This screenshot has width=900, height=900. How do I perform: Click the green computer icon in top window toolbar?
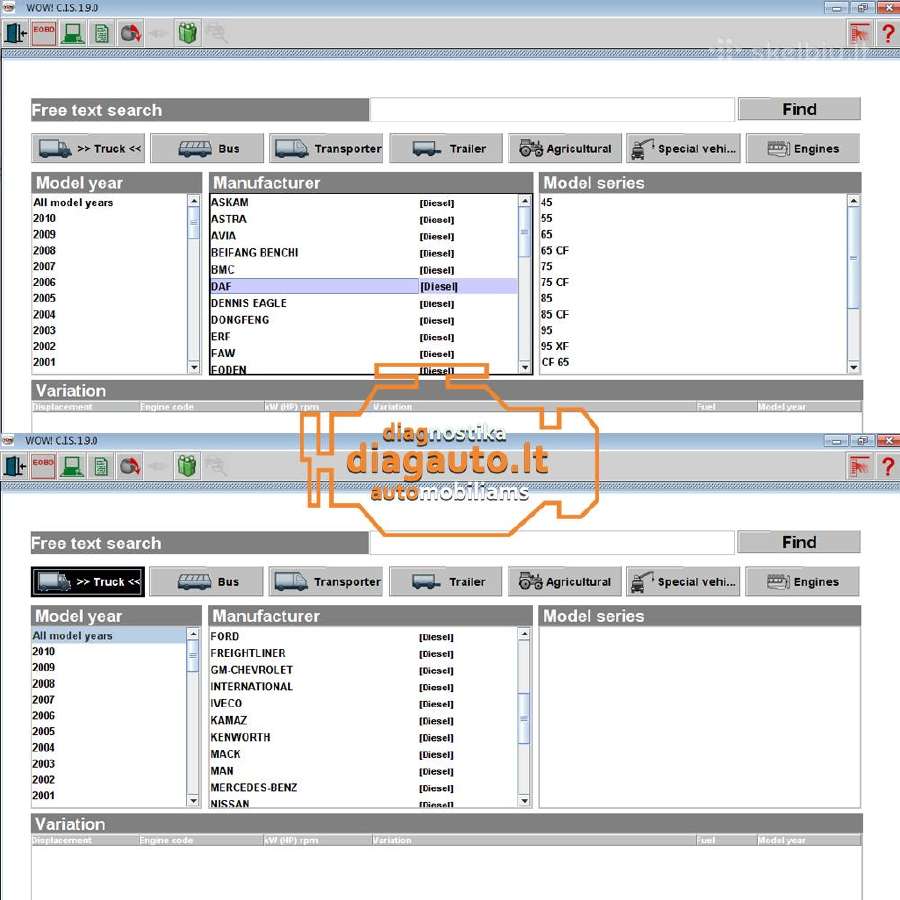pos(73,33)
